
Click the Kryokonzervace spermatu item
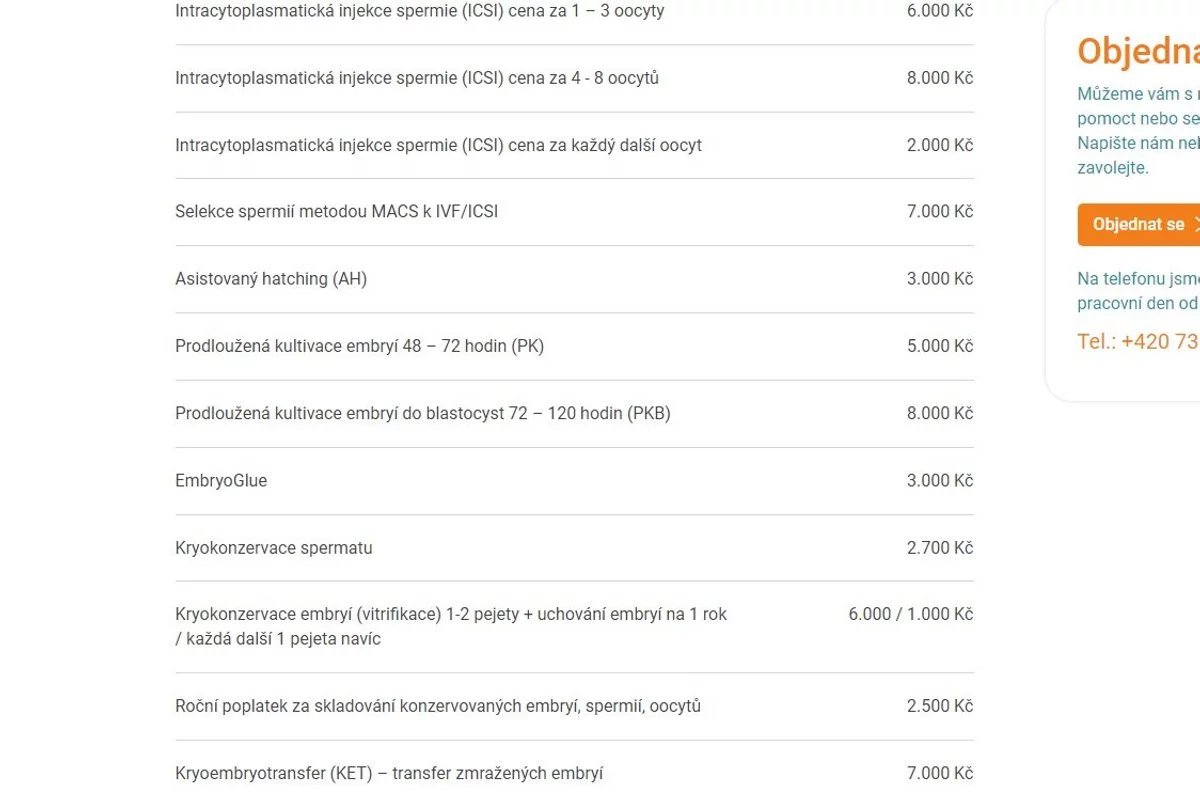[273, 548]
